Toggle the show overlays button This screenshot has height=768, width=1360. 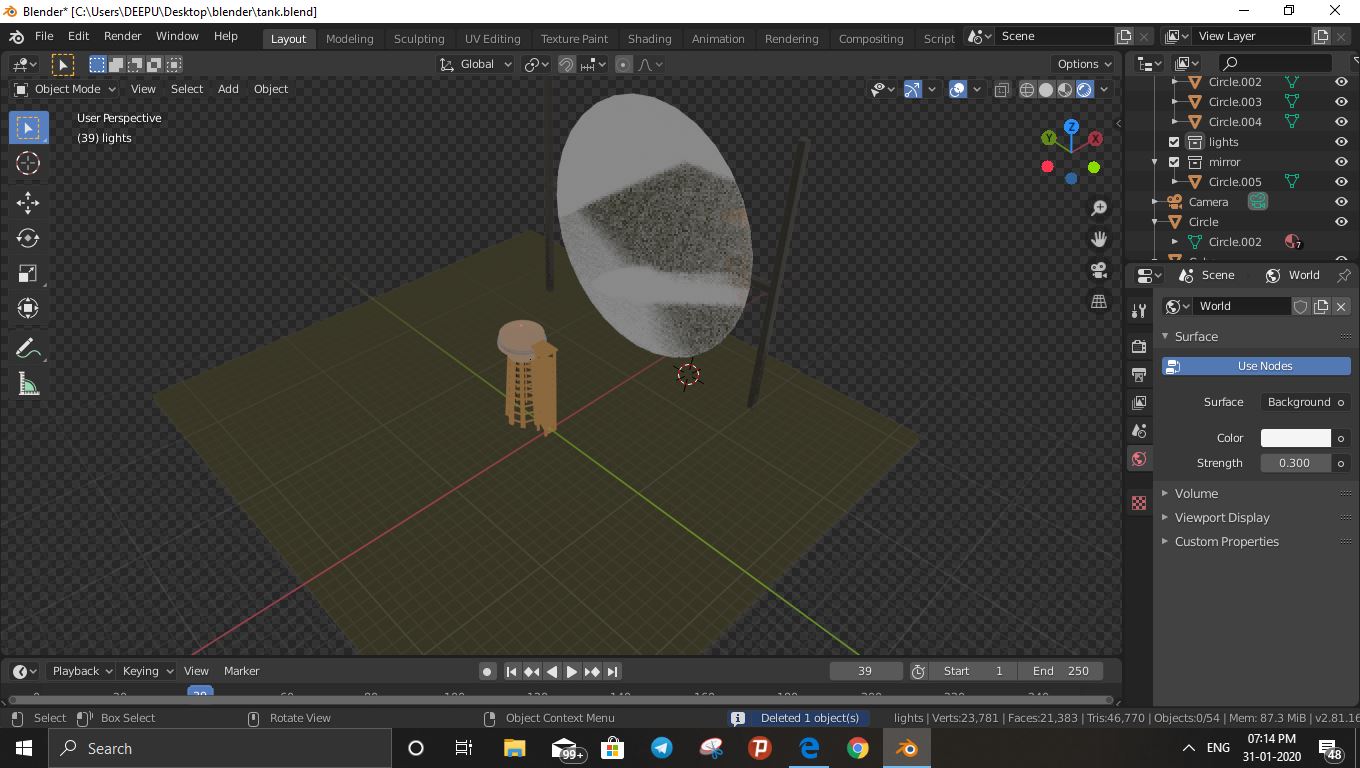(958, 89)
